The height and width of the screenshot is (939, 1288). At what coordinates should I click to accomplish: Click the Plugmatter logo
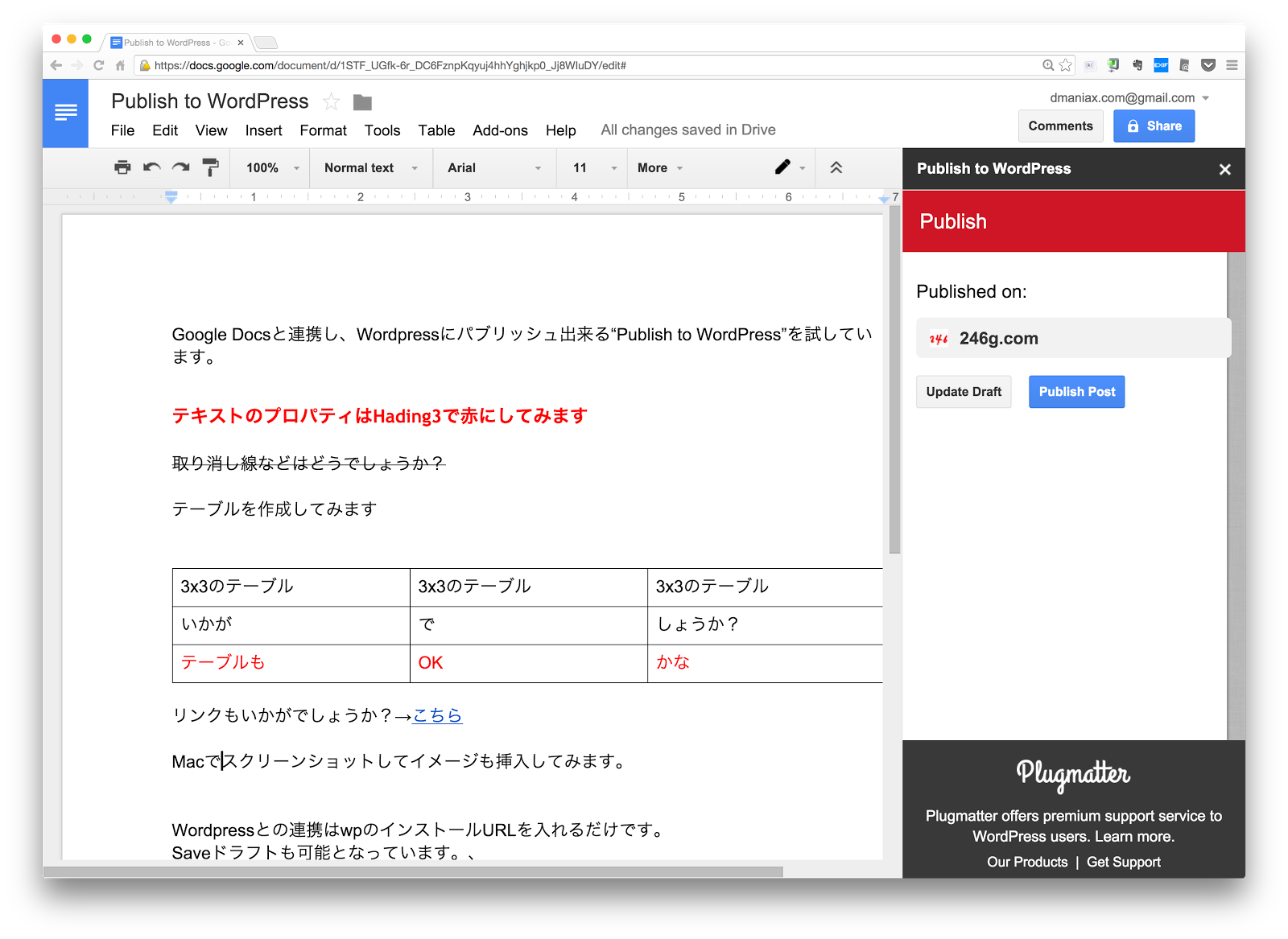pyautogui.click(x=1073, y=774)
